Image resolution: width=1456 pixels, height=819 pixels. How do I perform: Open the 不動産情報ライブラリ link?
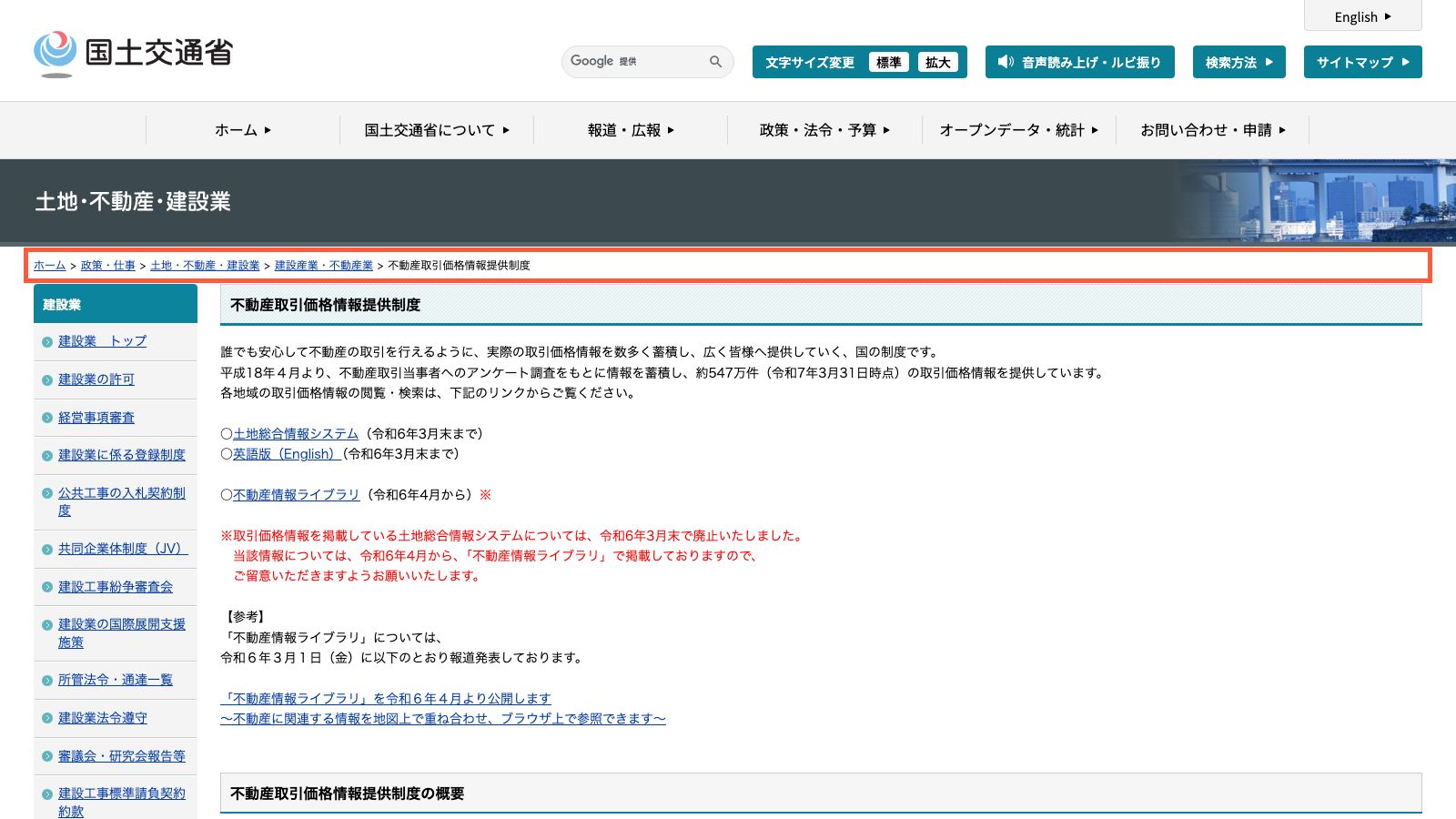(296, 495)
